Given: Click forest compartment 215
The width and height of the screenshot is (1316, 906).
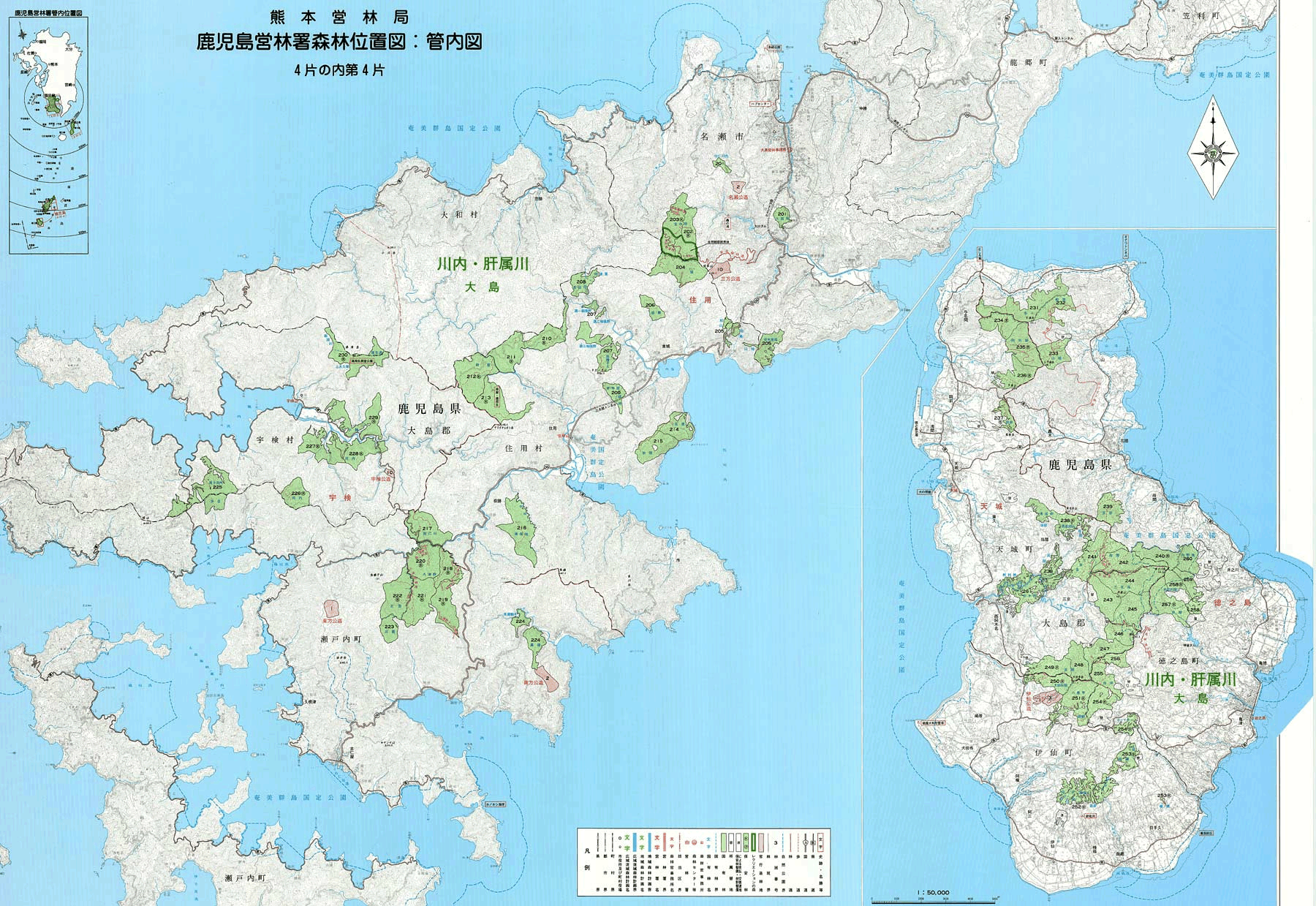Looking at the screenshot, I should tap(657, 441).
